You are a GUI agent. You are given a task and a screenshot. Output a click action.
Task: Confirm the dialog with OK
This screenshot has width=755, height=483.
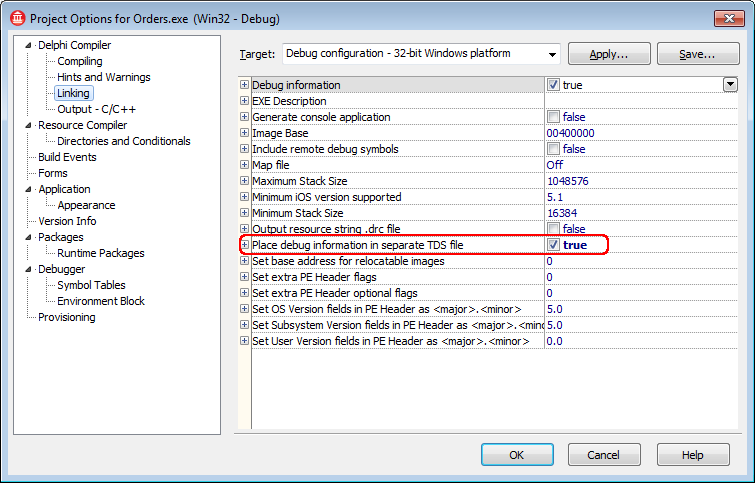coord(517,454)
